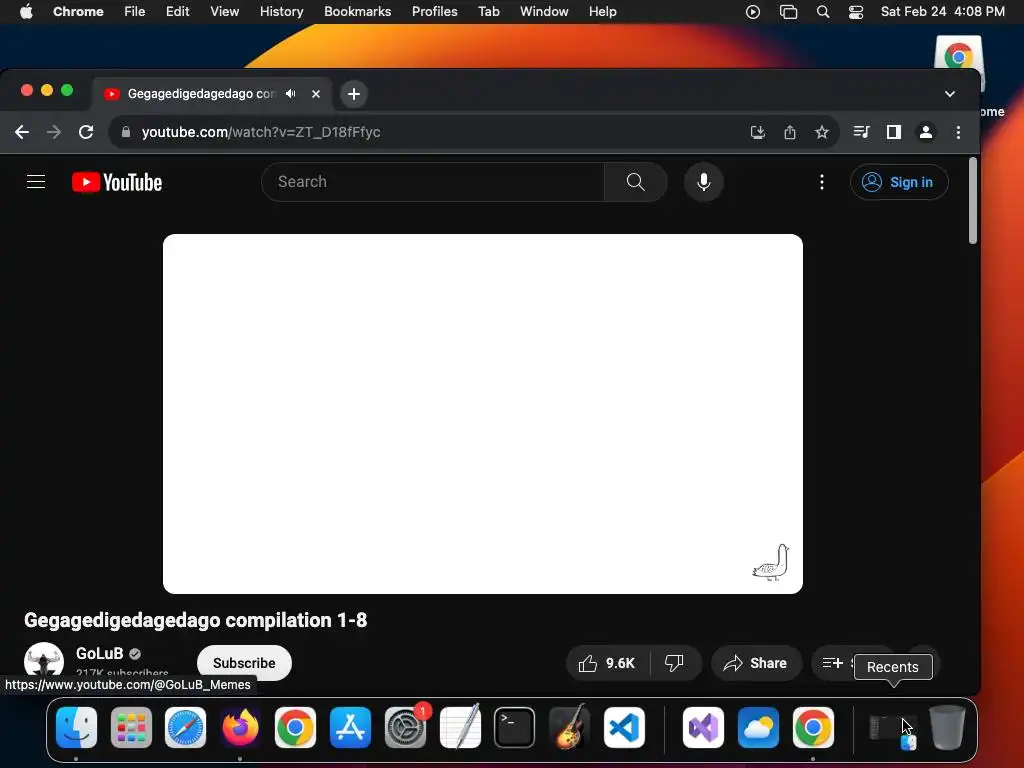Viewport: 1024px width, 768px height.
Task: Mute tab via speaker icon
Action: click(x=291, y=93)
